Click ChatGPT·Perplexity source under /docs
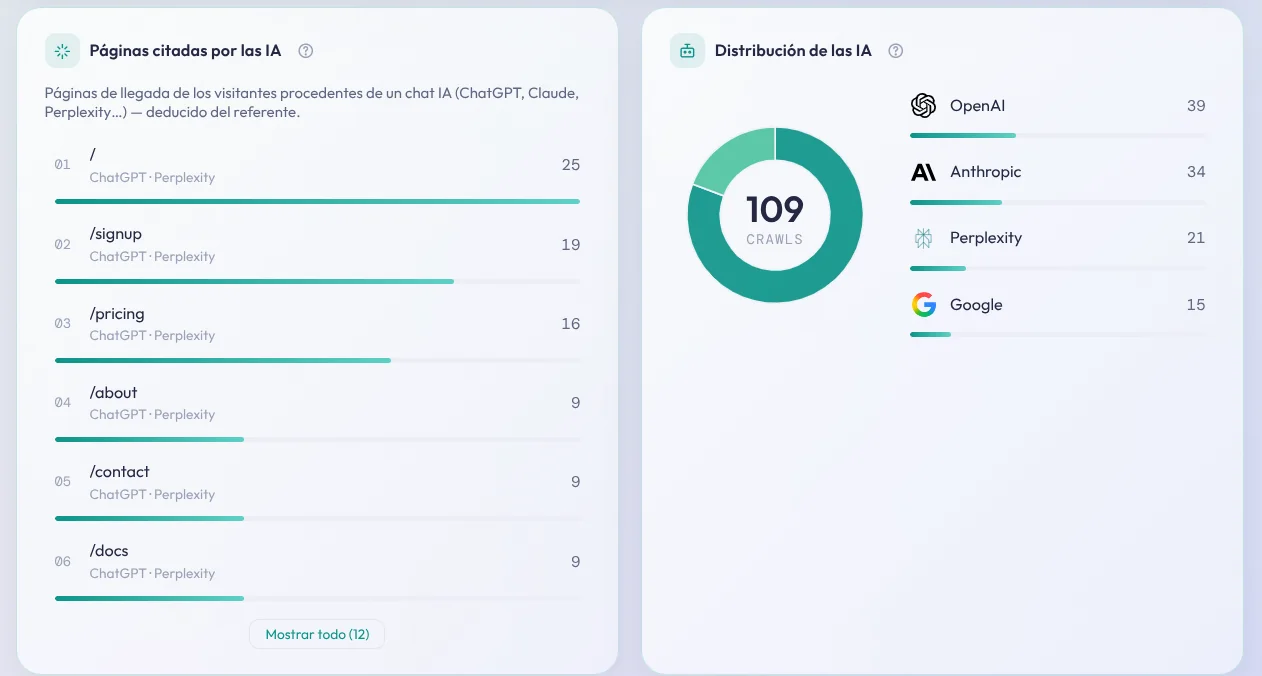 [152, 574]
